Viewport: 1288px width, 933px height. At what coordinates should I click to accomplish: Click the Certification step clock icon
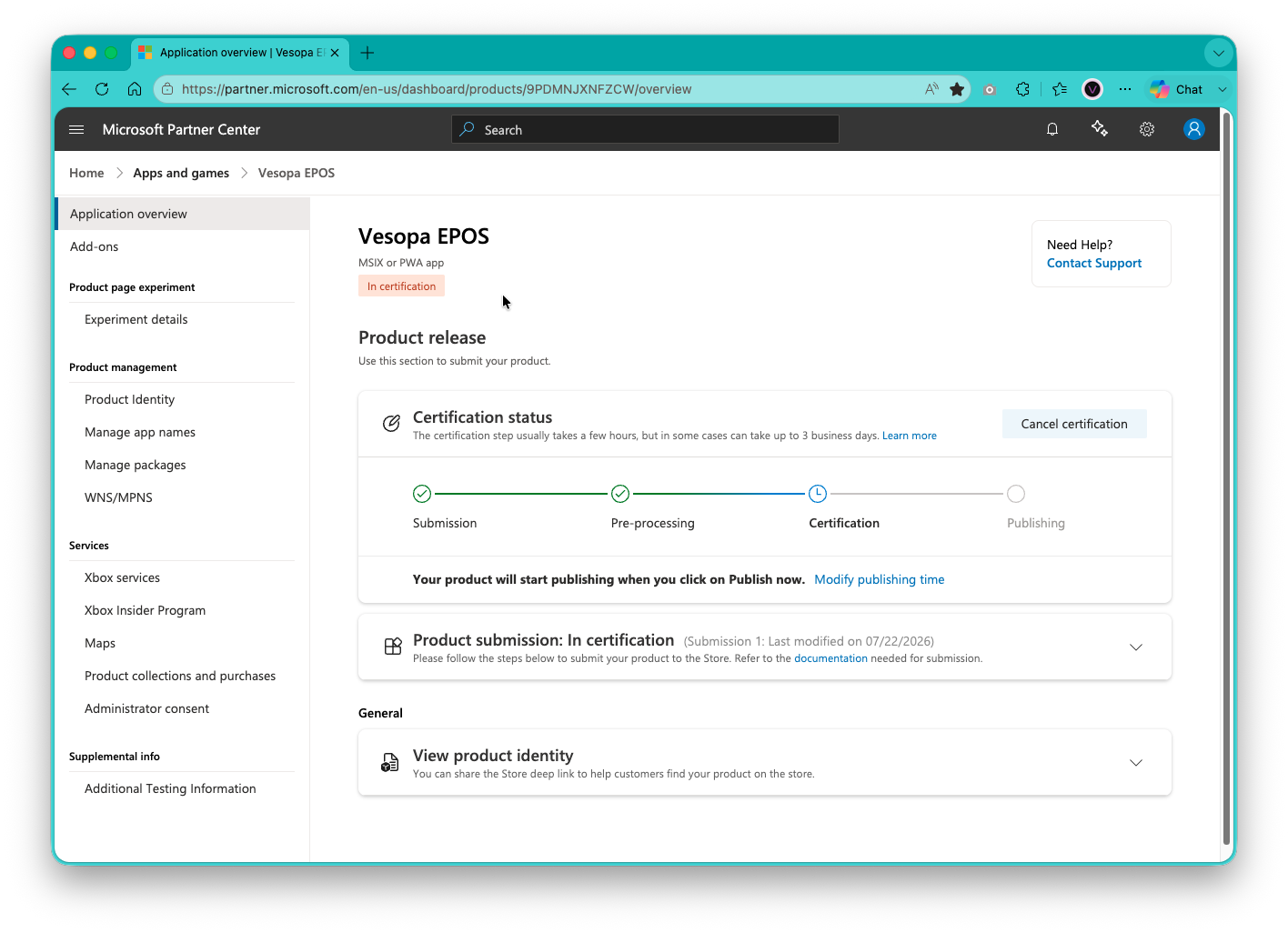(818, 494)
